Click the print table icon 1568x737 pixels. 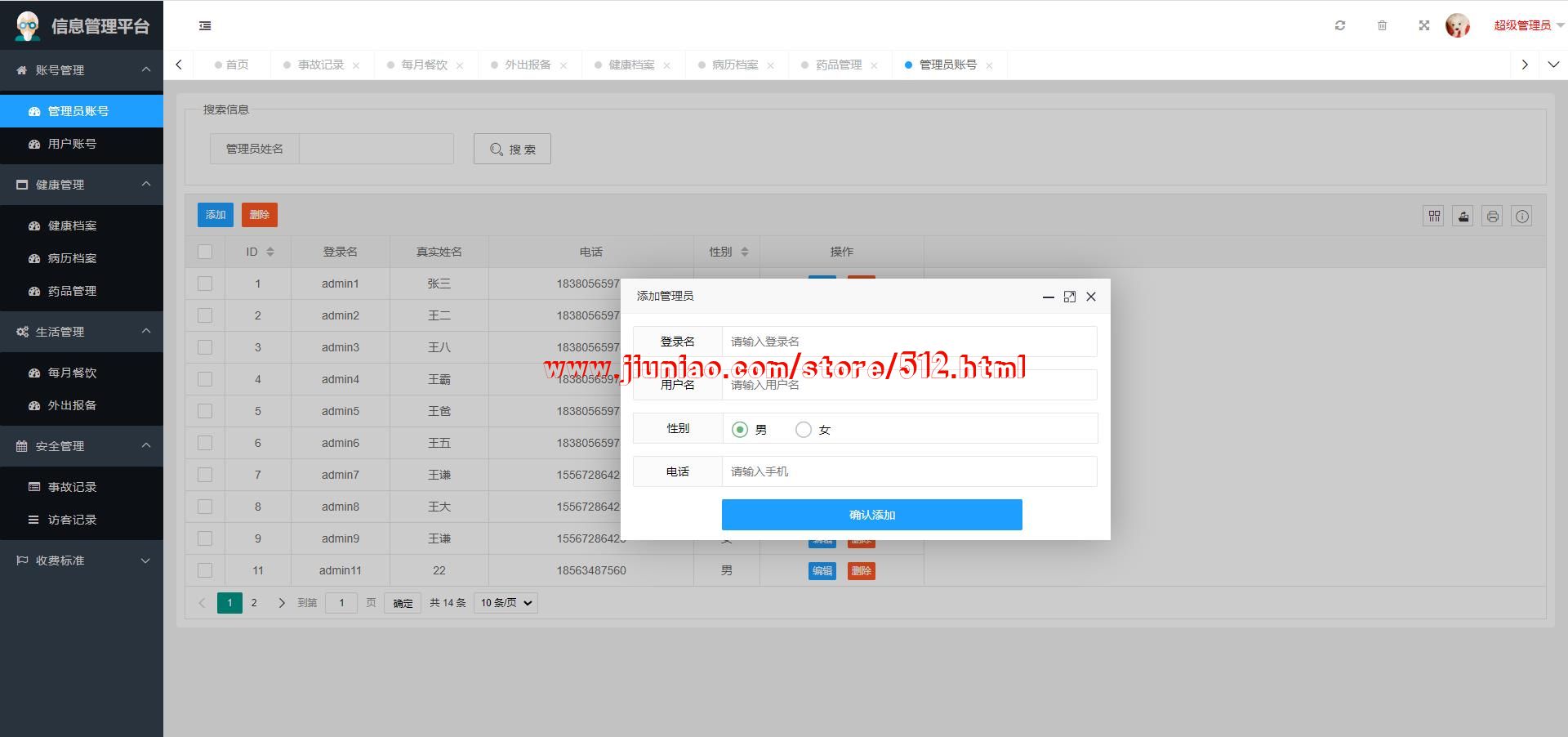(1493, 216)
